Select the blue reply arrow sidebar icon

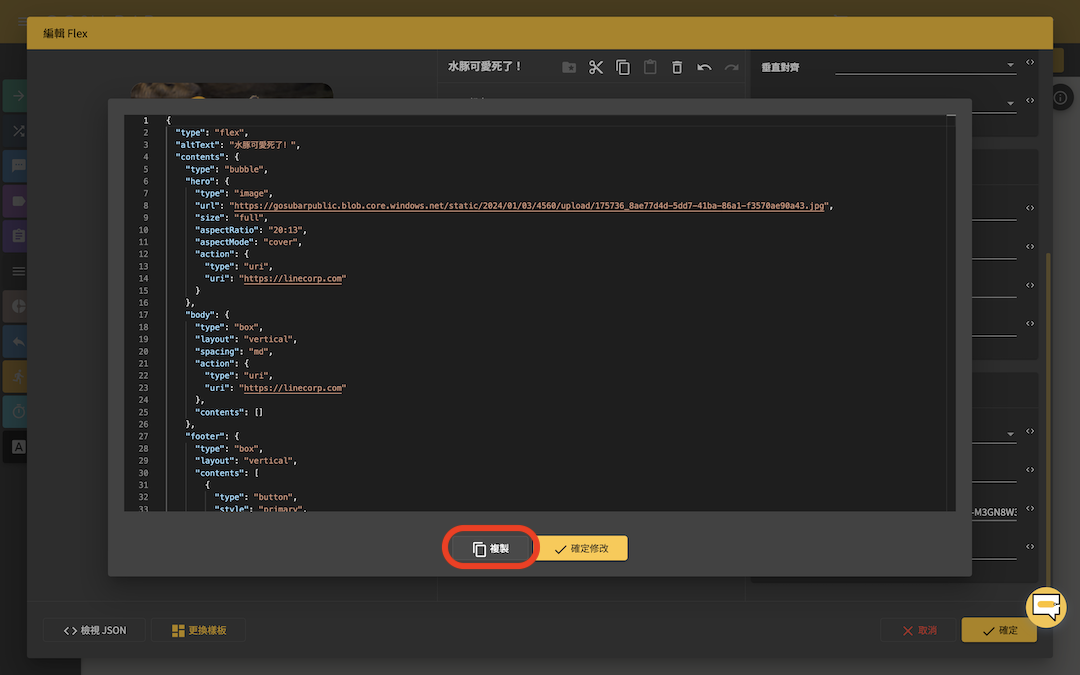point(17,342)
